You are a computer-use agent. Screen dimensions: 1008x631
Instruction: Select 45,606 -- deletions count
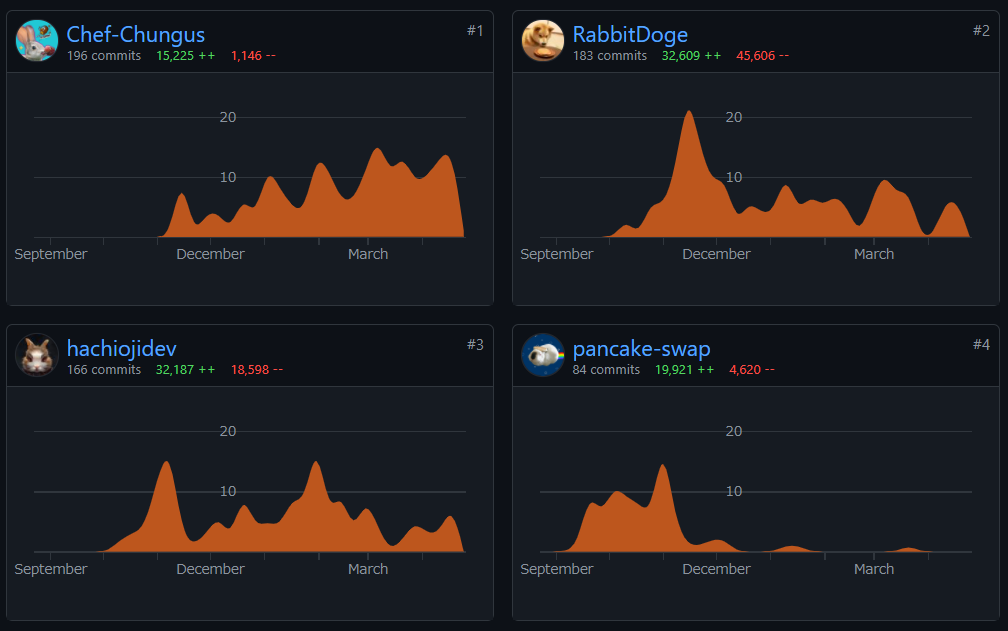(x=762, y=56)
